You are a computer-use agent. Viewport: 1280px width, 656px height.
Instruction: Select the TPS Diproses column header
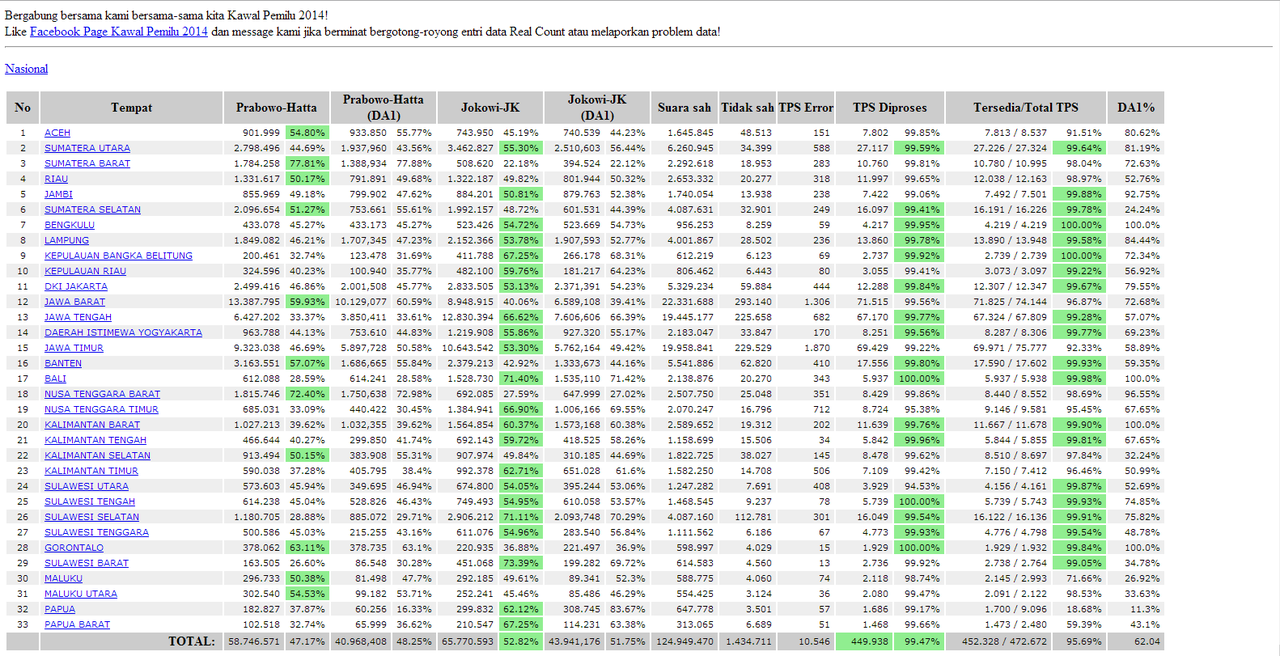pos(890,108)
